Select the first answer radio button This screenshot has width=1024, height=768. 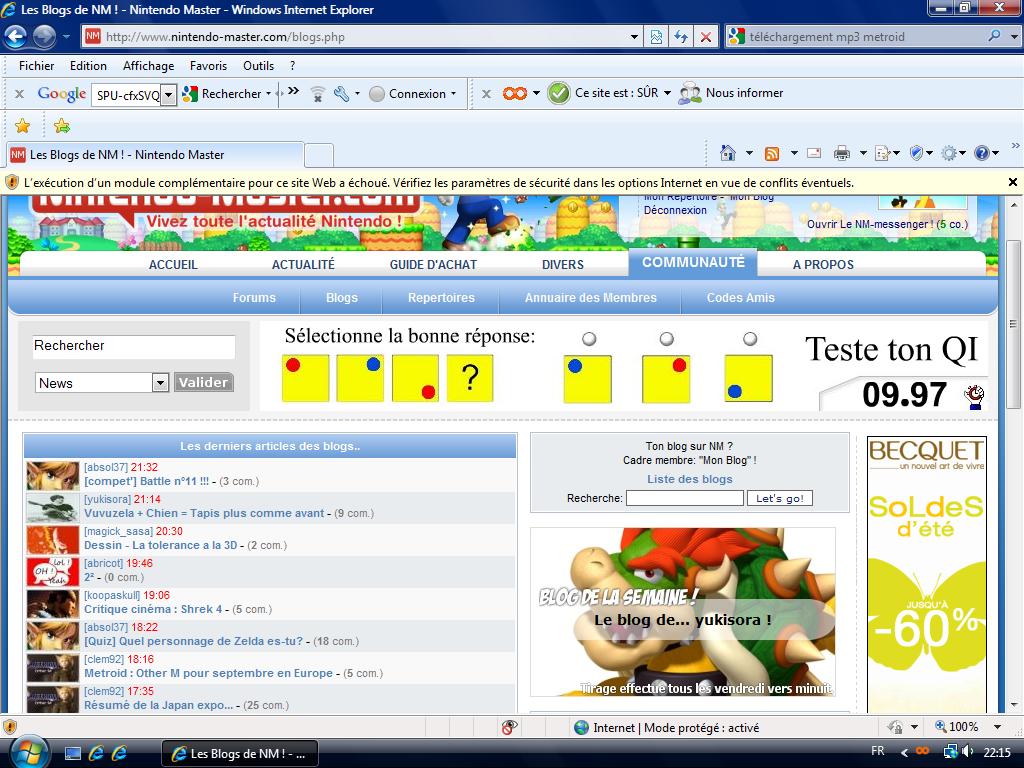589,339
